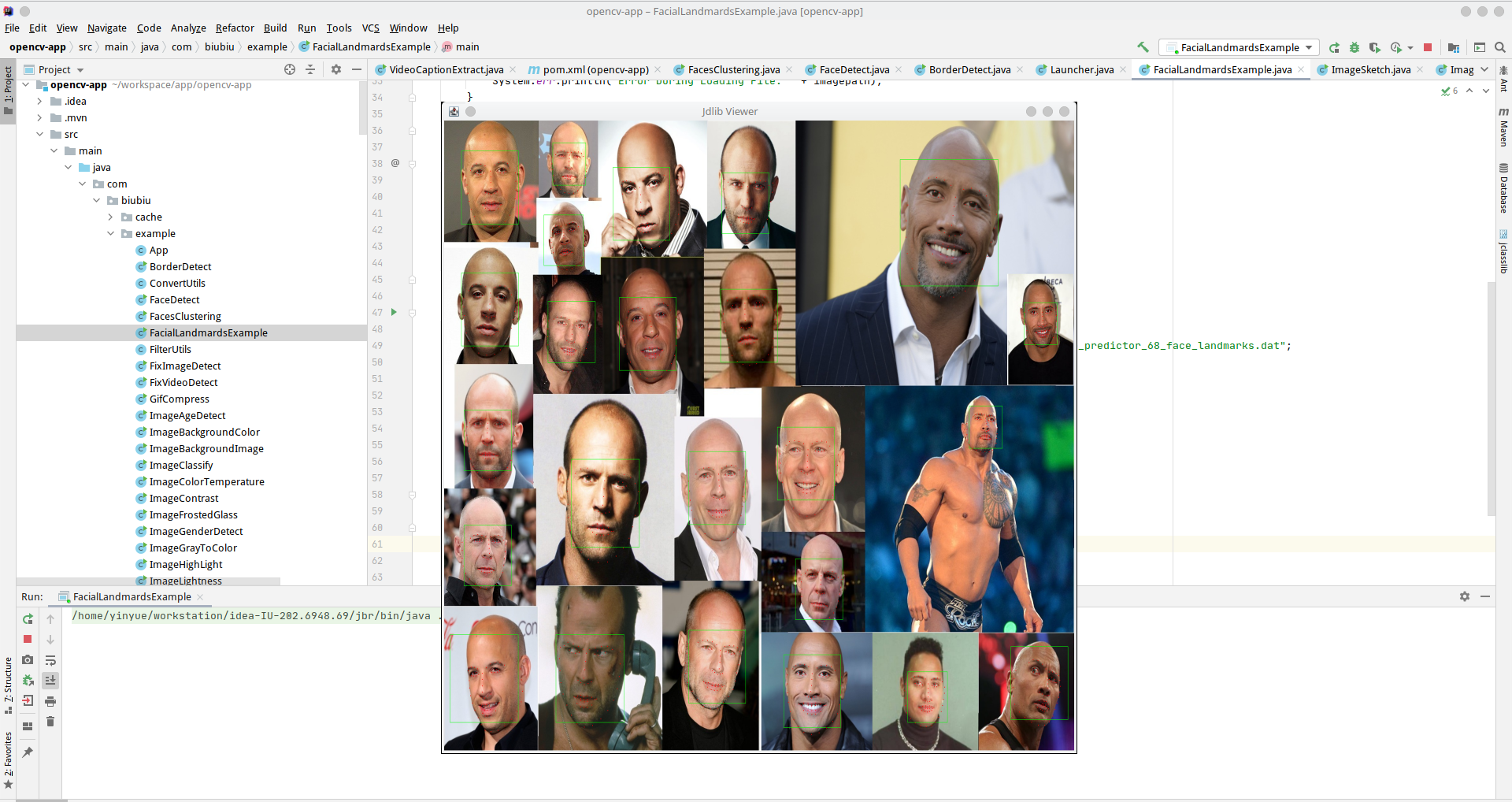Toggle the 1: Project tool window stripe
Viewport: 1512px width, 802px height.
pyautogui.click(x=8, y=90)
